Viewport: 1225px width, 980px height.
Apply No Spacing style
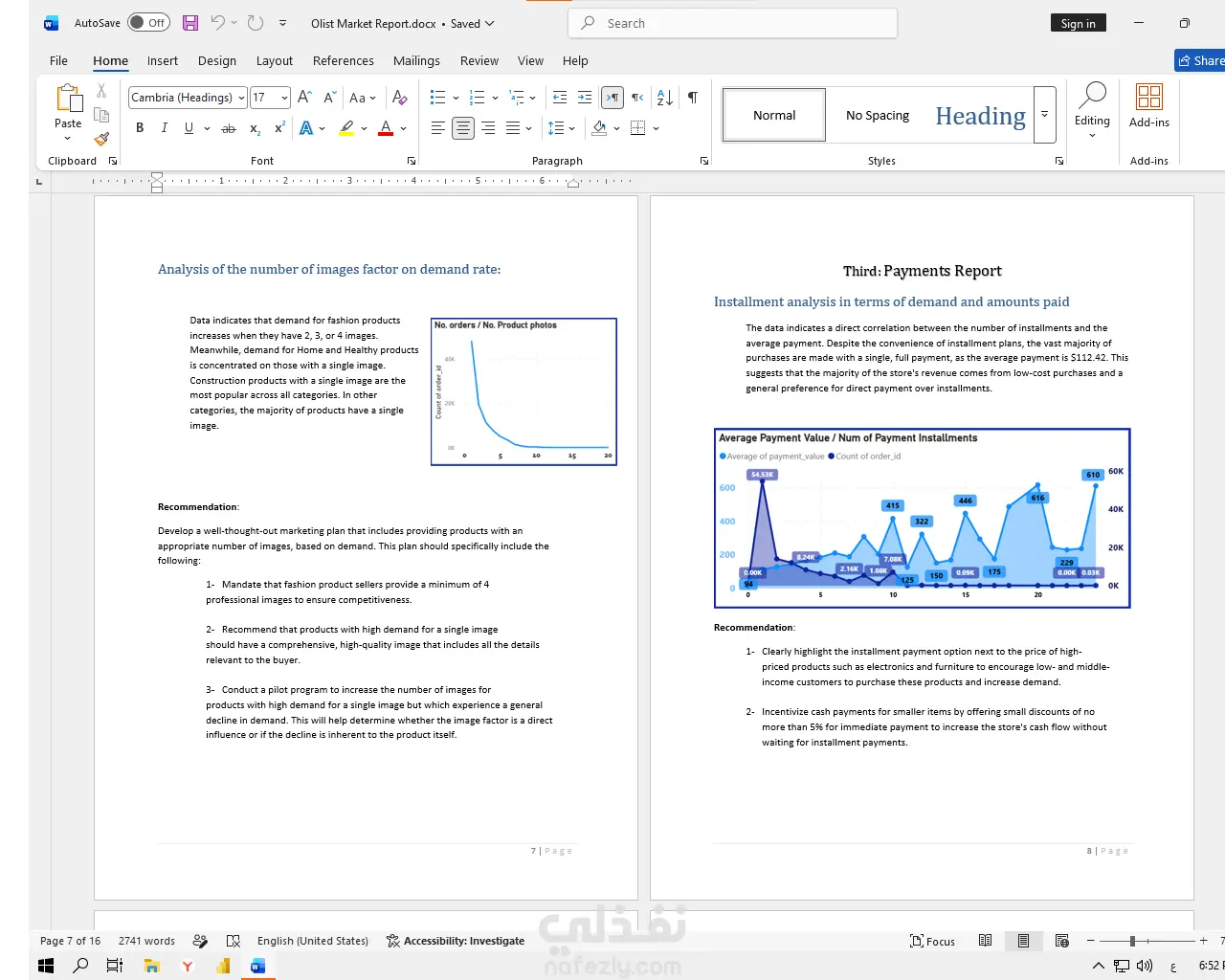[878, 115]
